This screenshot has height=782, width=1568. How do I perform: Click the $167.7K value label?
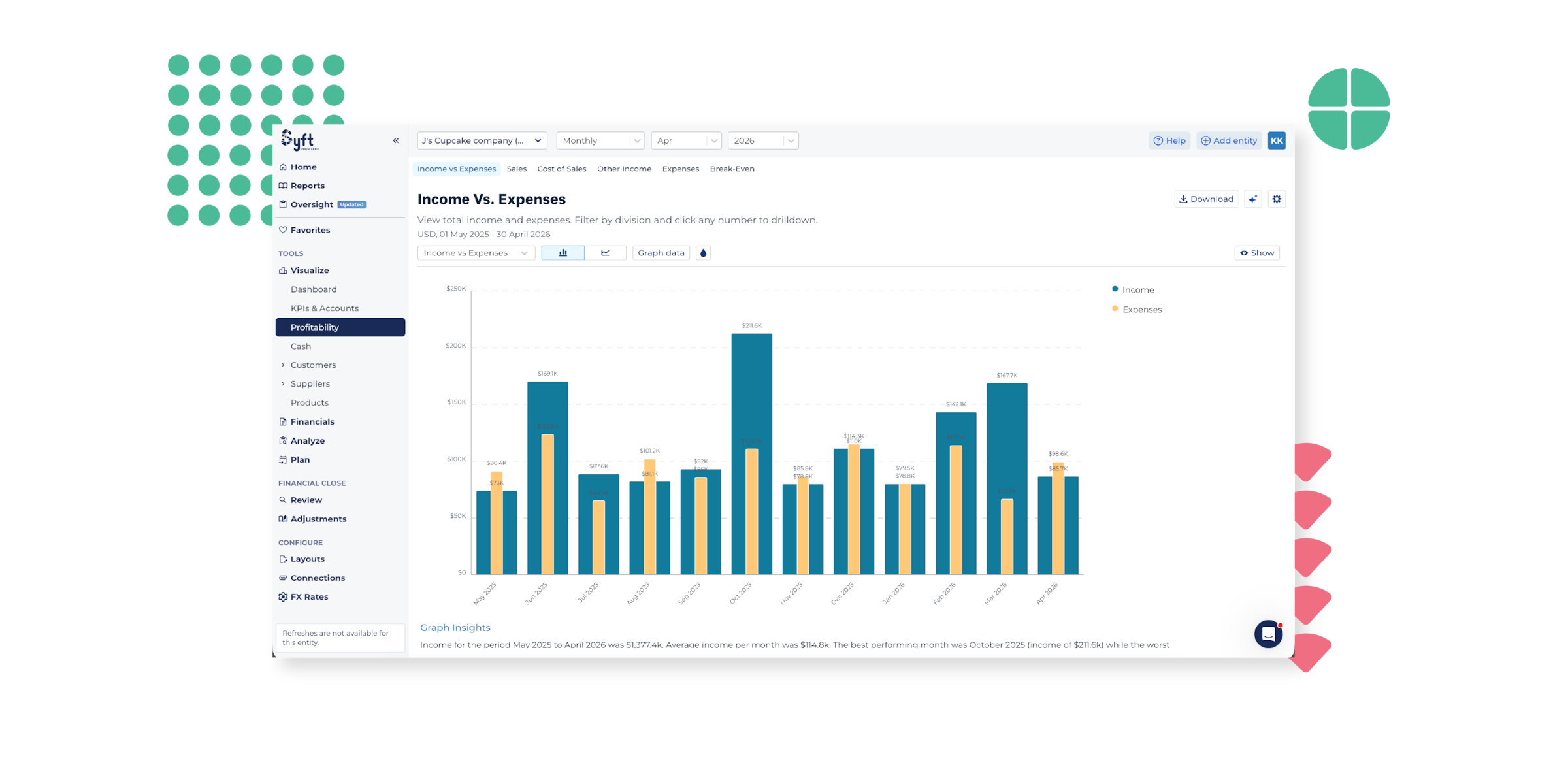(x=1007, y=375)
